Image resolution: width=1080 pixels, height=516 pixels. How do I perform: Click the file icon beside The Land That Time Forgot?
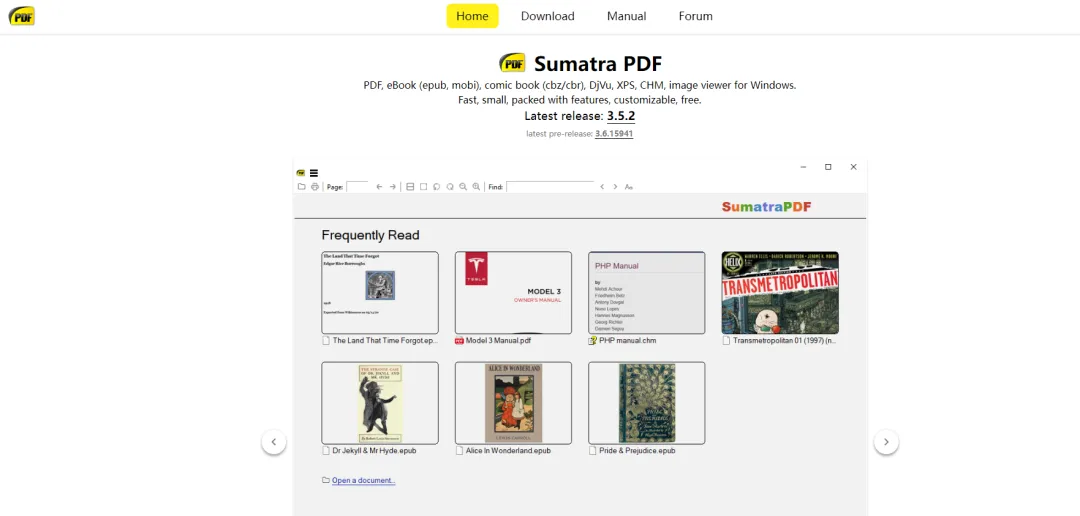326,340
